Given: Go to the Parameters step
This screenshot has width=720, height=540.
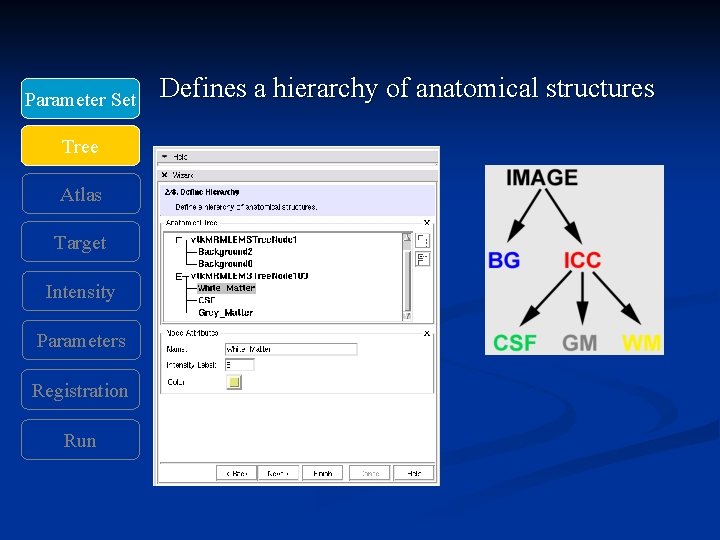Looking at the screenshot, I should pyautogui.click(x=81, y=340).
